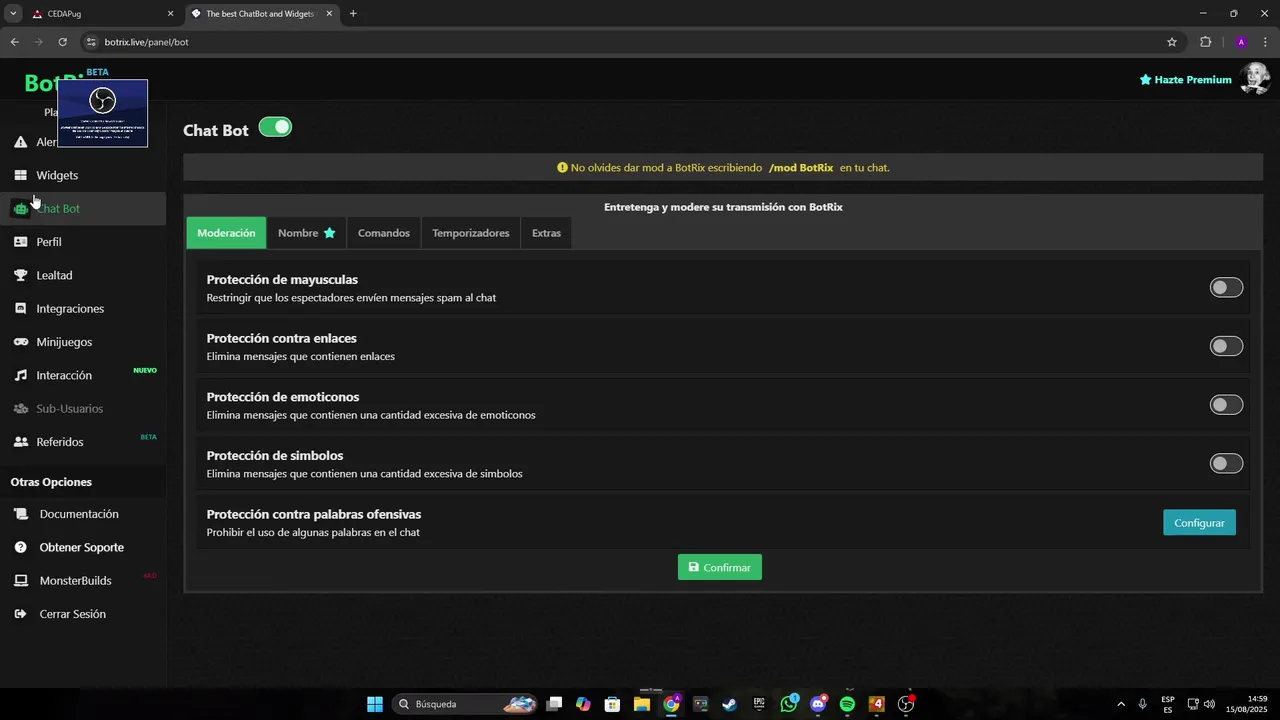Reload the botrix.live page
The image size is (1280, 720).
62,42
